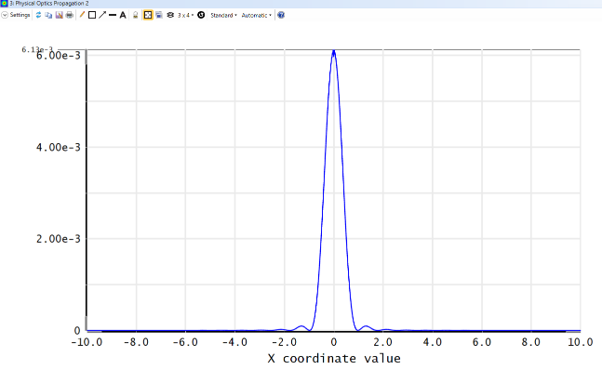Click the -2.0 x-axis tick label
The width and height of the screenshot is (602, 370).
pyautogui.click(x=284, y=342)
